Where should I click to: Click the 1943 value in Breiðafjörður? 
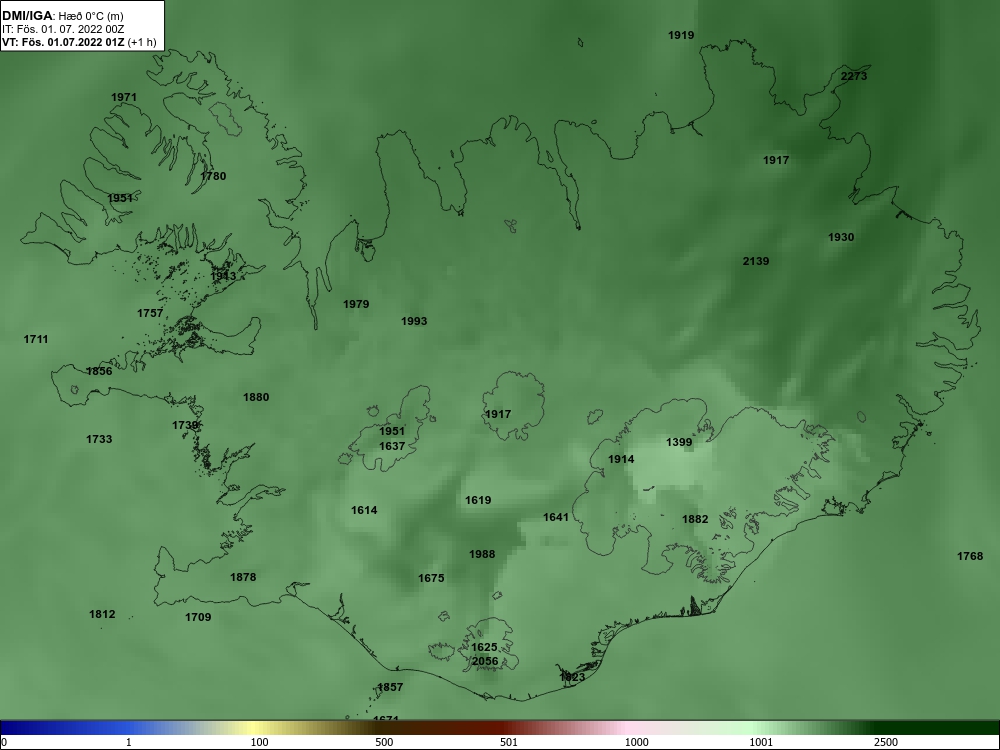223,276
